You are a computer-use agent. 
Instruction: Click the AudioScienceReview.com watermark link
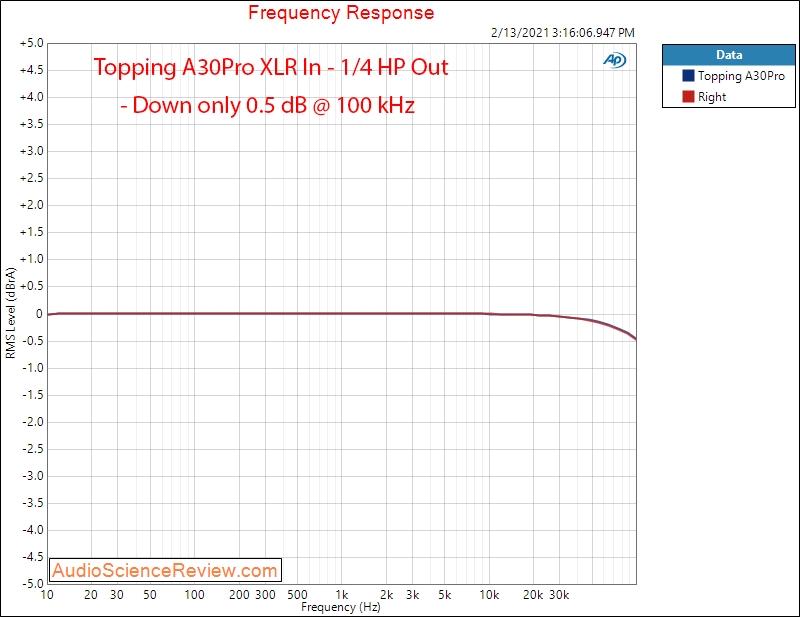pos(165,570)
